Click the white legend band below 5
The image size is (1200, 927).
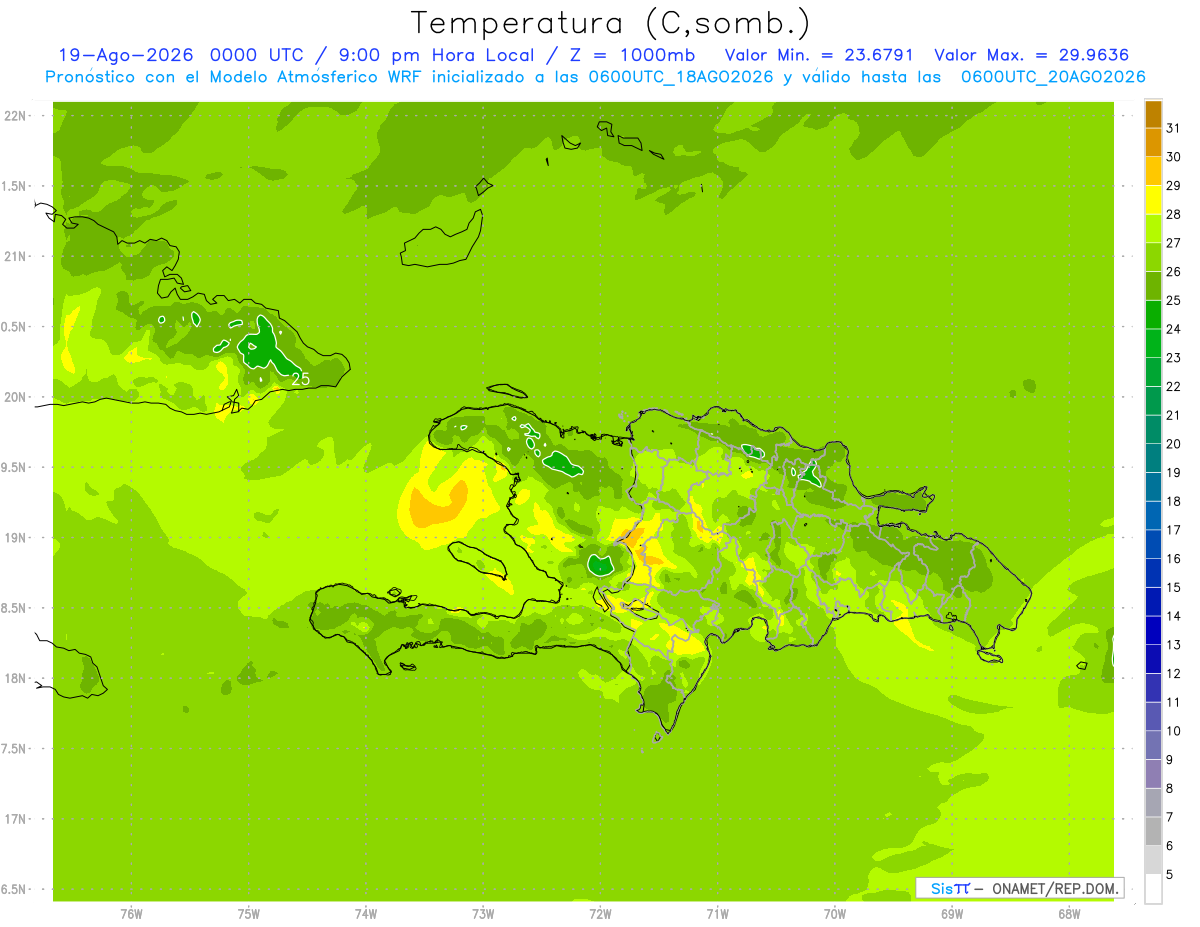[1153, 889]
